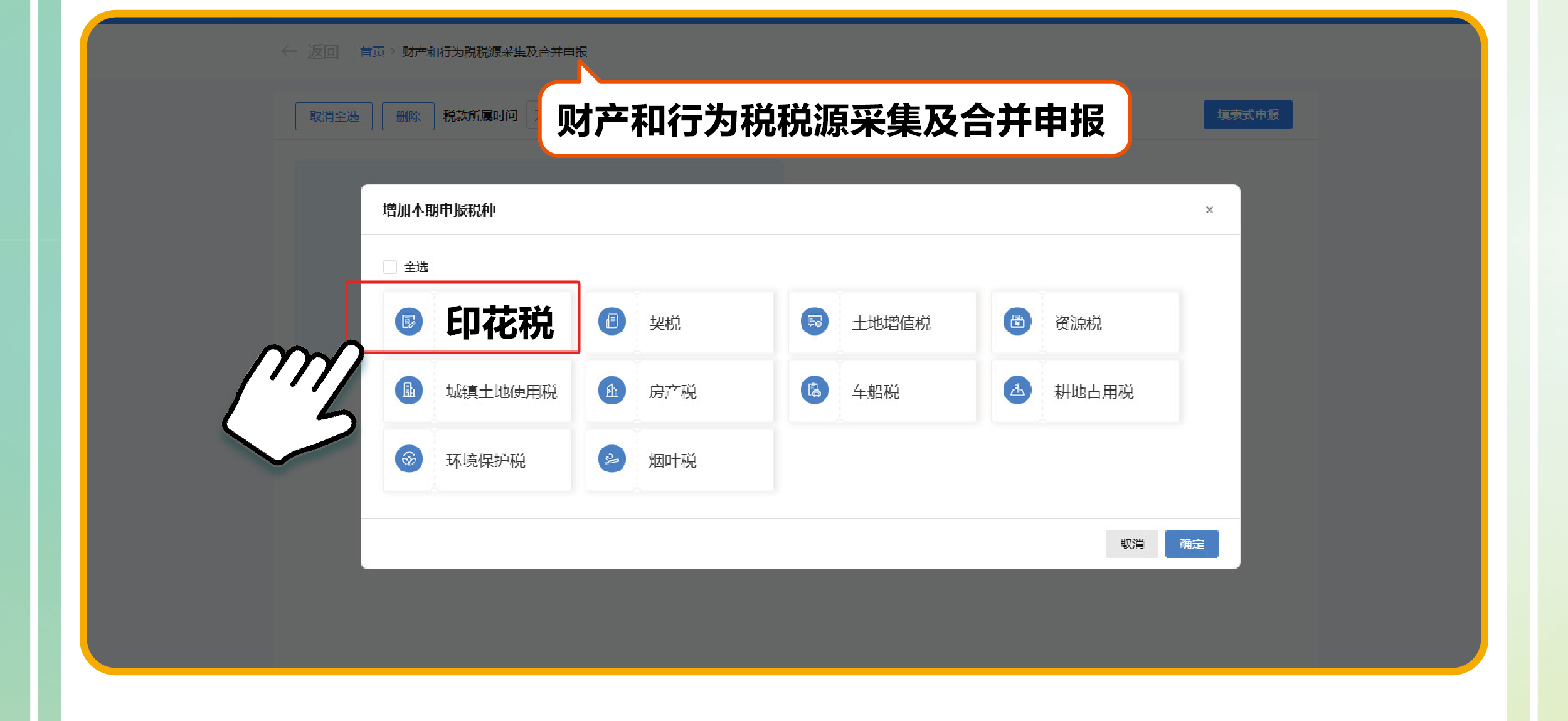Tick the 全选 select-all checkbox
1568x721 pixels.
coord(389,267)
